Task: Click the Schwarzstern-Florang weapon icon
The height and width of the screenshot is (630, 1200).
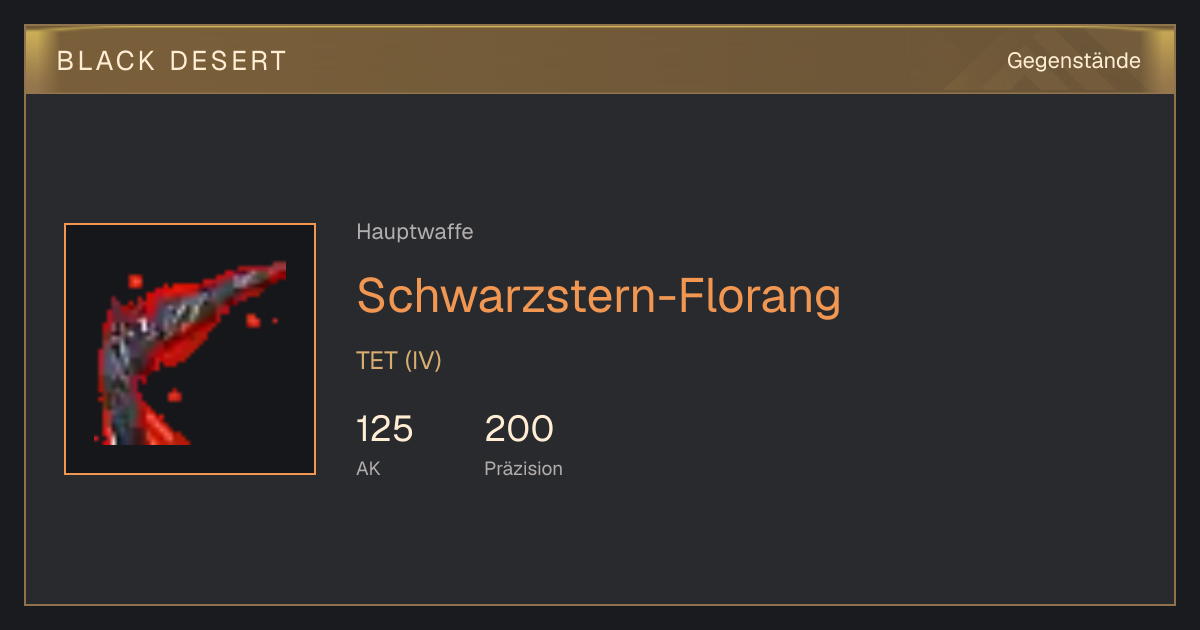Action: pos(190,349)
